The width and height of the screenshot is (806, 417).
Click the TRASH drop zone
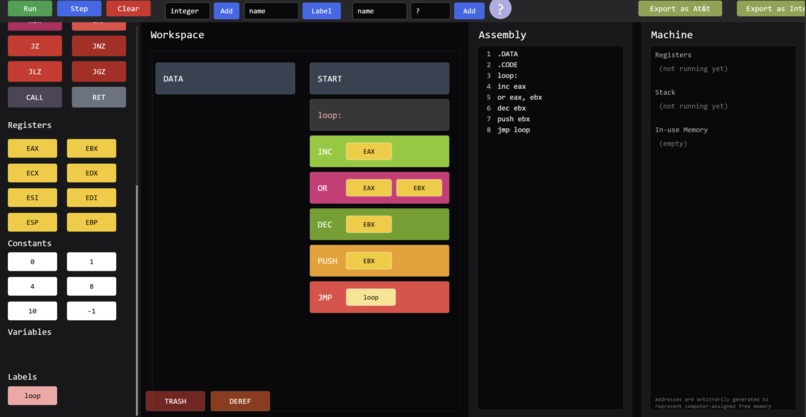click(175, 401)
